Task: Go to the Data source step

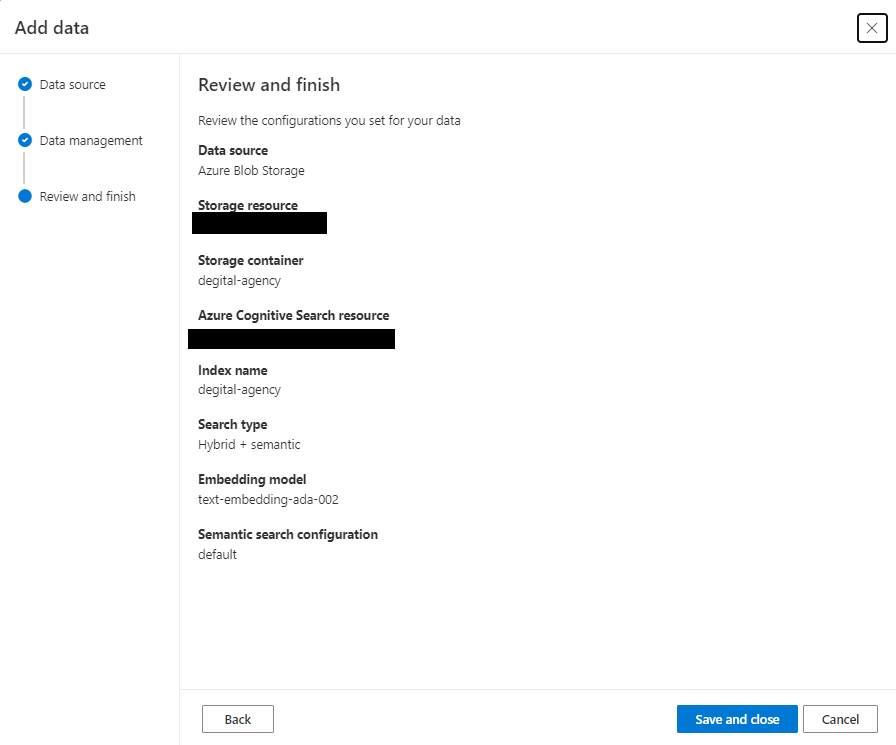Action: click(x=73, y=85)
